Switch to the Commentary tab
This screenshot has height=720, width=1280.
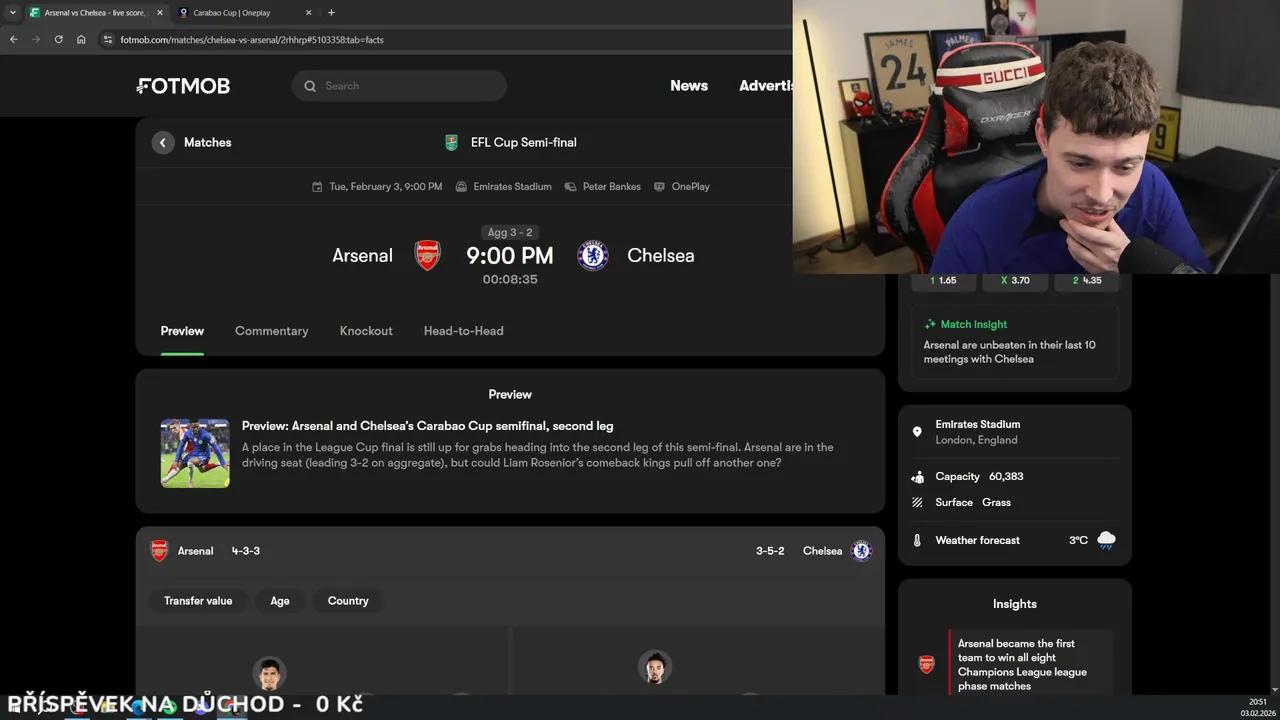(x=272, y=331)
